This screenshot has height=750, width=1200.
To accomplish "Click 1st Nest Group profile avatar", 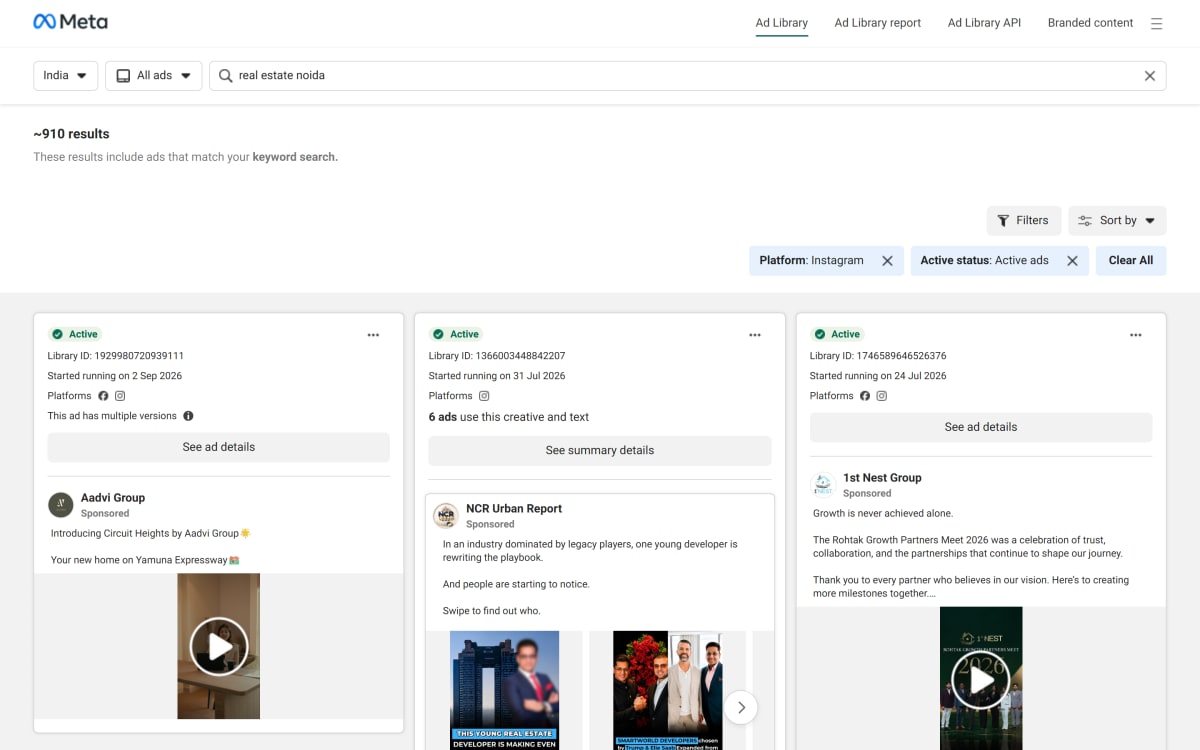I will (x=823, y=485).
